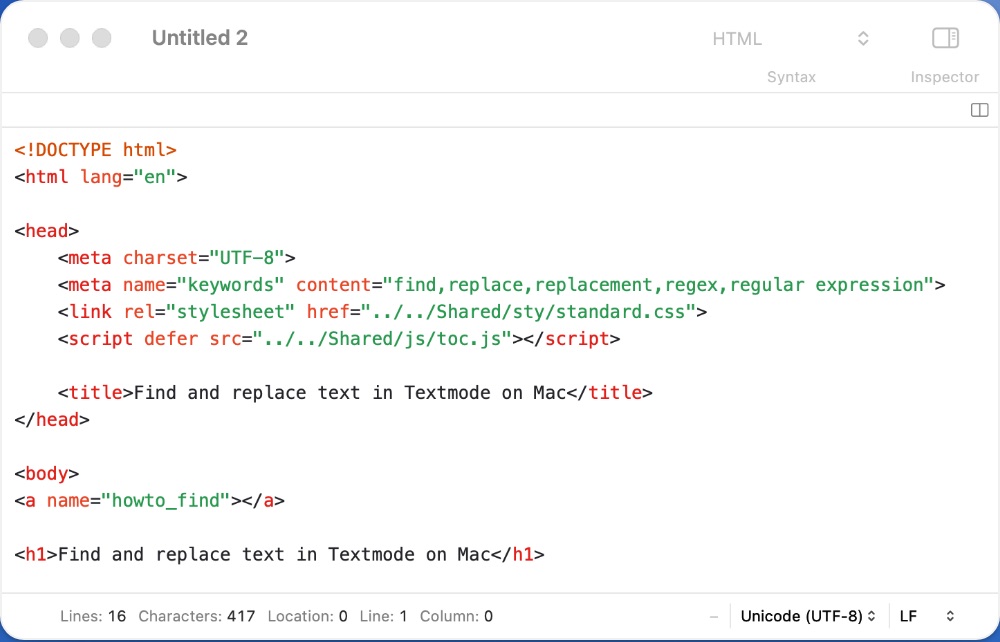Open the Unicode (UTF-8) encoding popup
The image size is (1000, 642).
click(808, 616)
